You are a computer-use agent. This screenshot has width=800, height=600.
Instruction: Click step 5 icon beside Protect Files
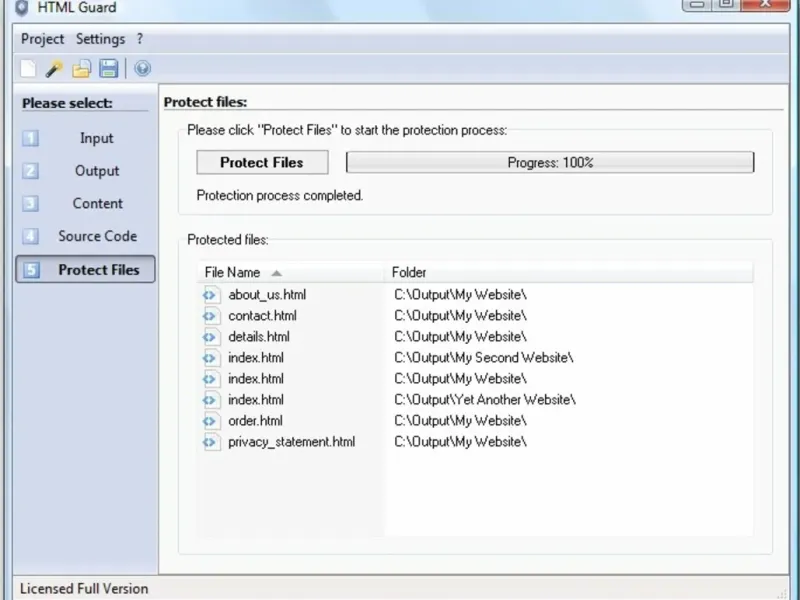(x=31, y=269)
